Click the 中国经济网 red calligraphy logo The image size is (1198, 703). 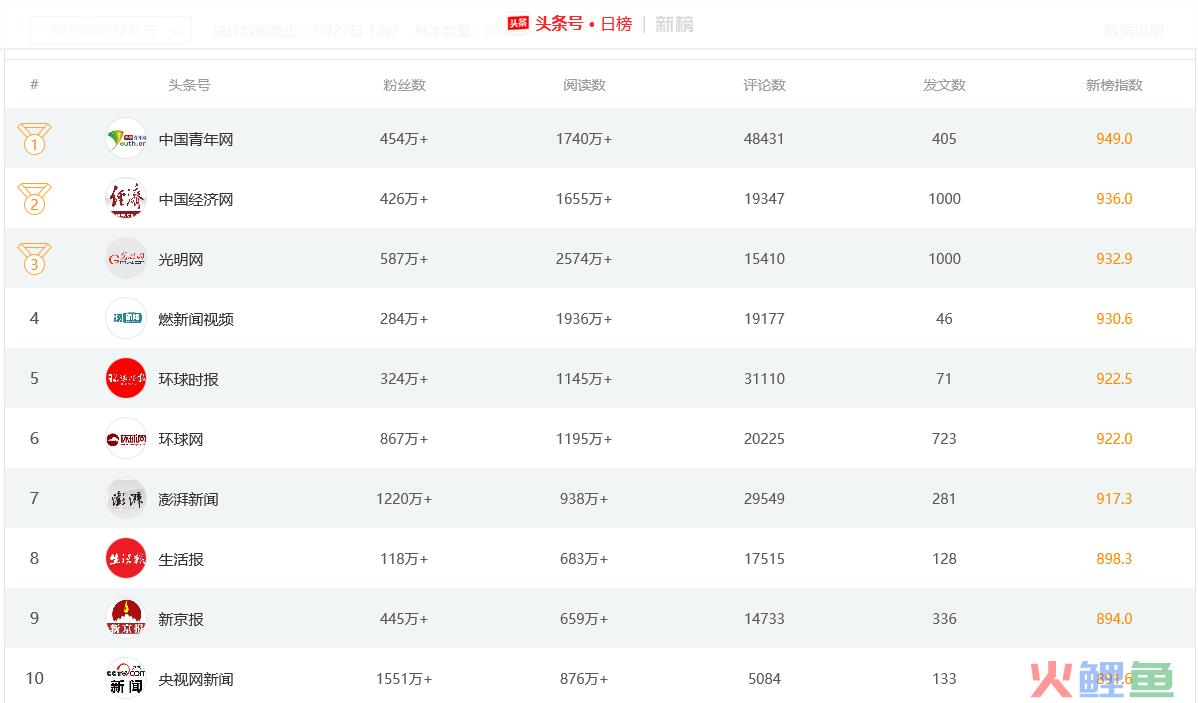click(125, 199)
